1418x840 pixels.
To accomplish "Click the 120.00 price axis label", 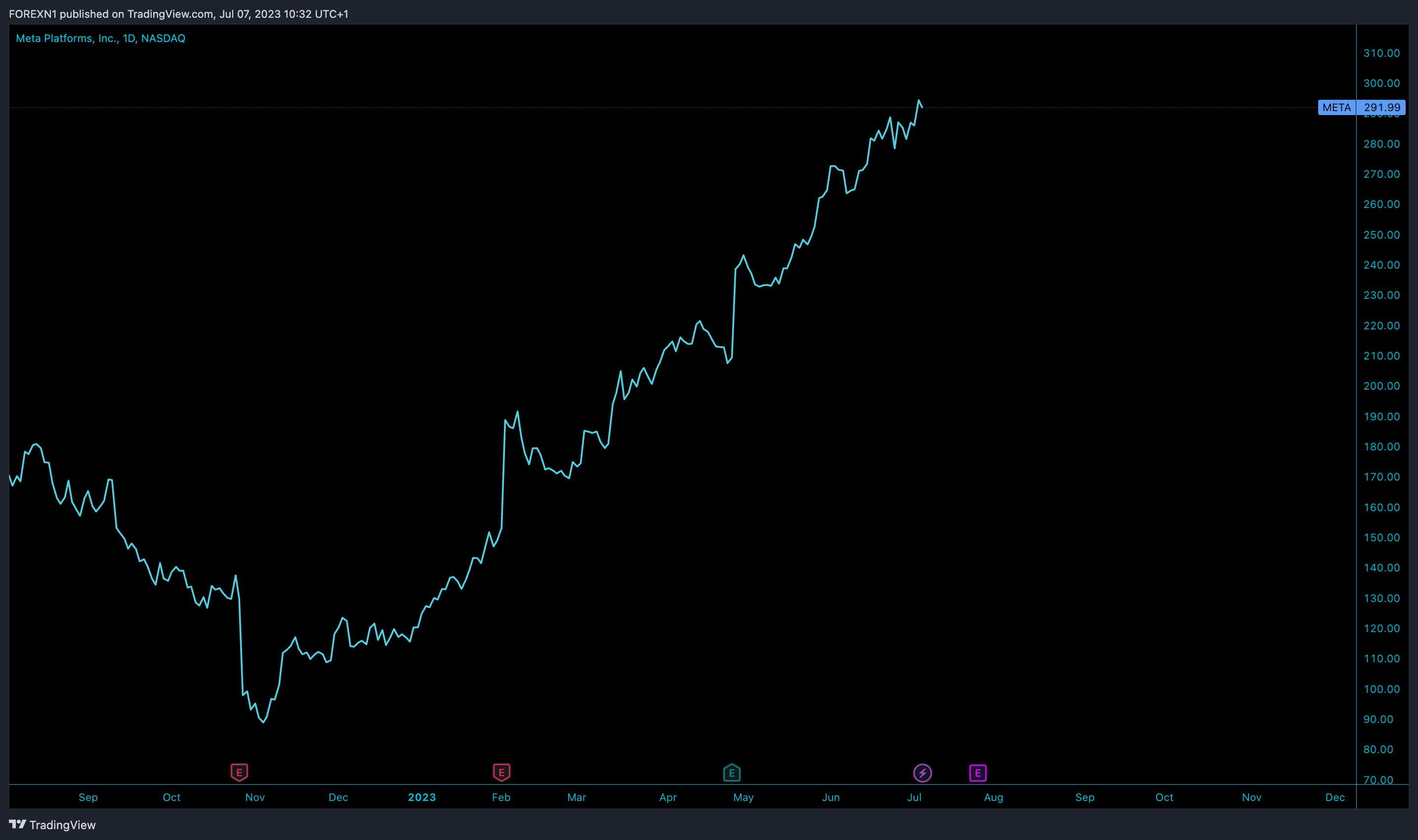I will (1382, 628).
